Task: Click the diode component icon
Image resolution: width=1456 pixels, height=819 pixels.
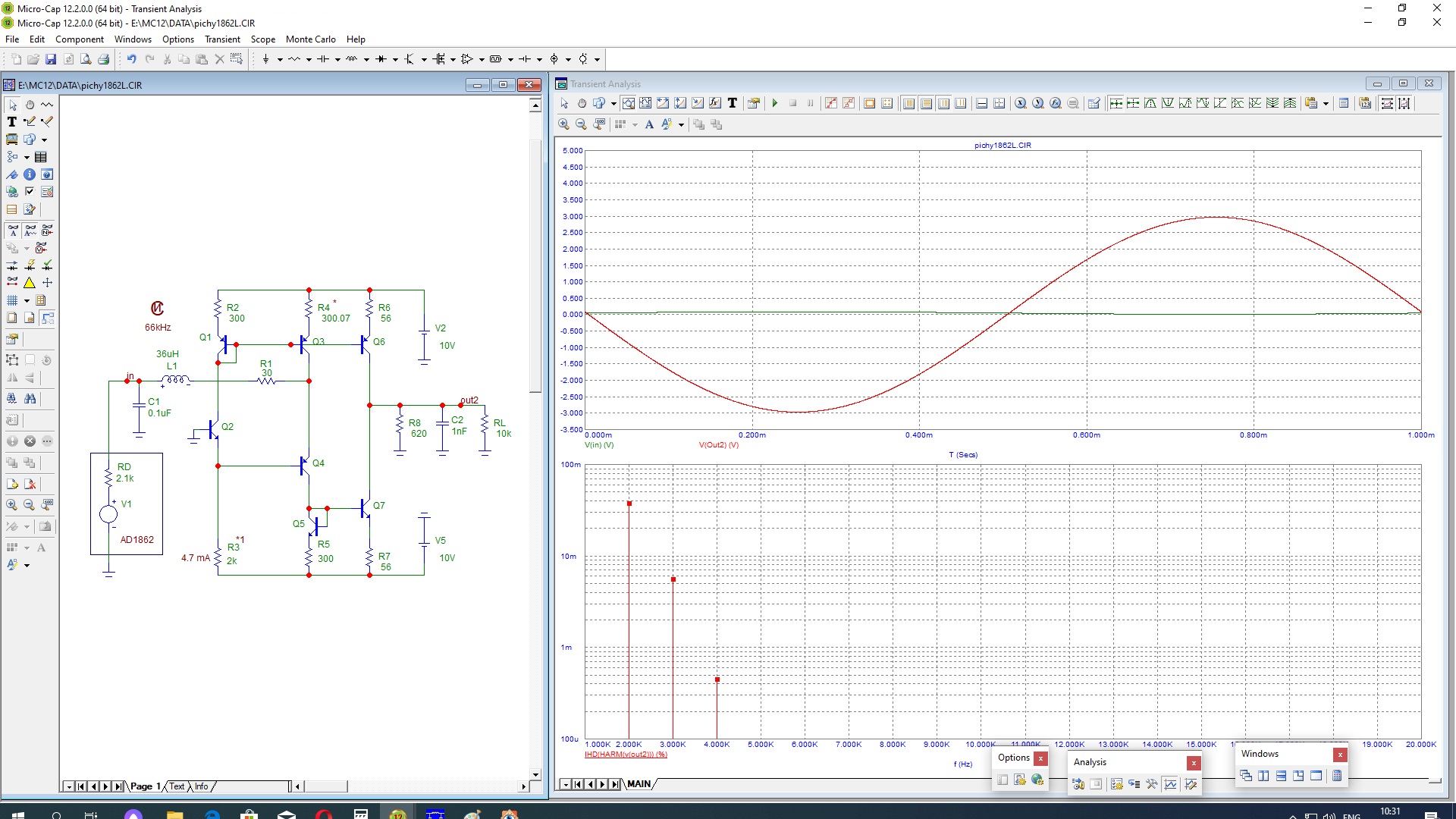Action: point(381,59)
